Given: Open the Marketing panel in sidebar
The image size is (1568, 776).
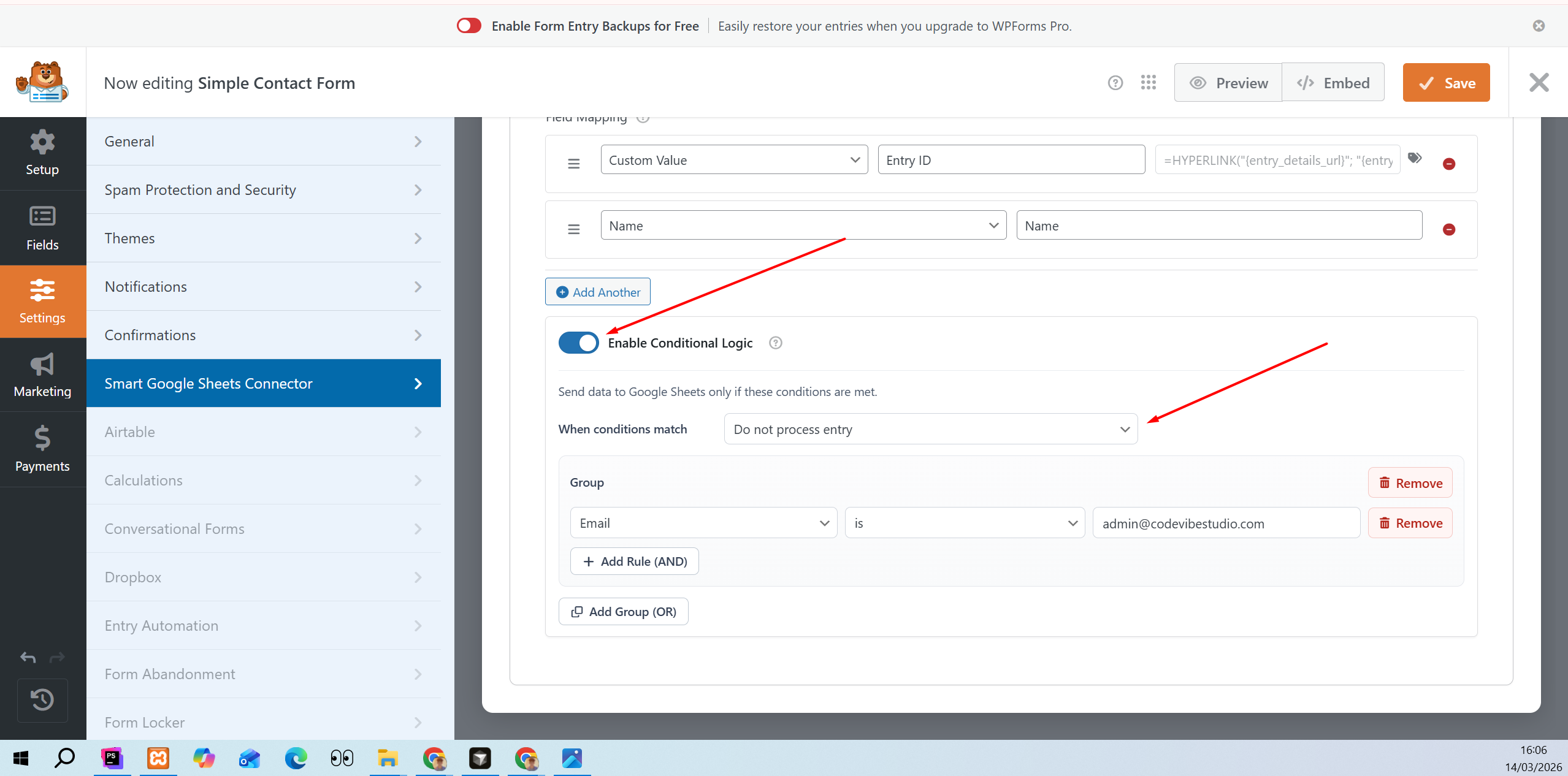Looking at the screenshot, I should 42,375.
